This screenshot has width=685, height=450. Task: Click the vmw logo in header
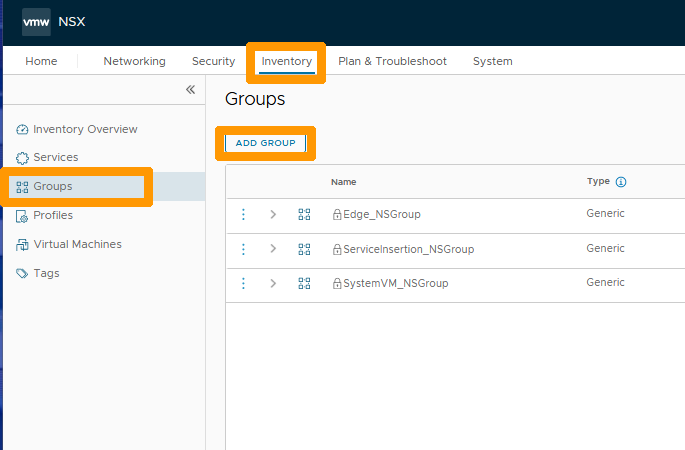tap(36, 22)
